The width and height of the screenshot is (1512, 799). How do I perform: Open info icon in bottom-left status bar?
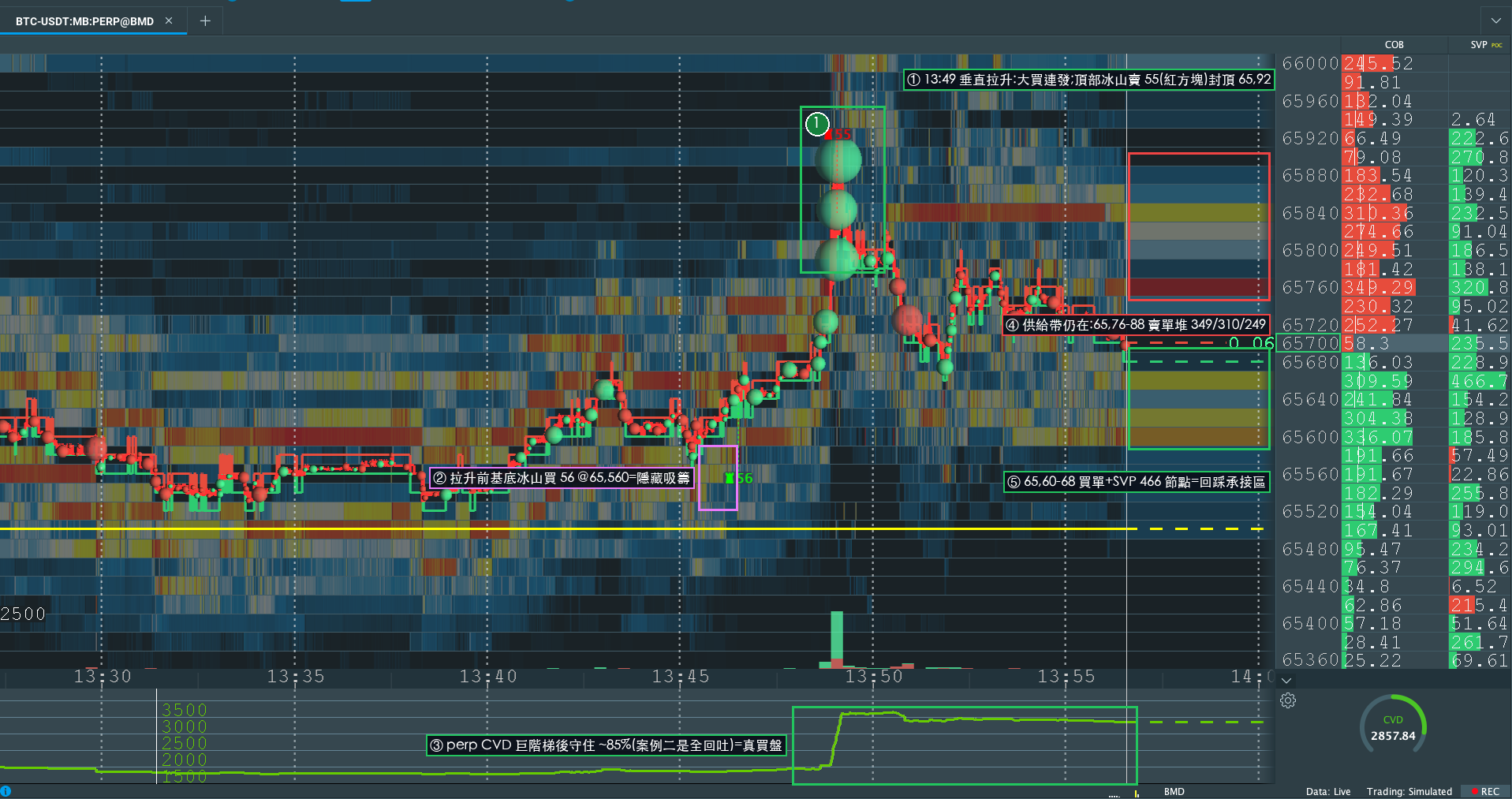[6, 791]
